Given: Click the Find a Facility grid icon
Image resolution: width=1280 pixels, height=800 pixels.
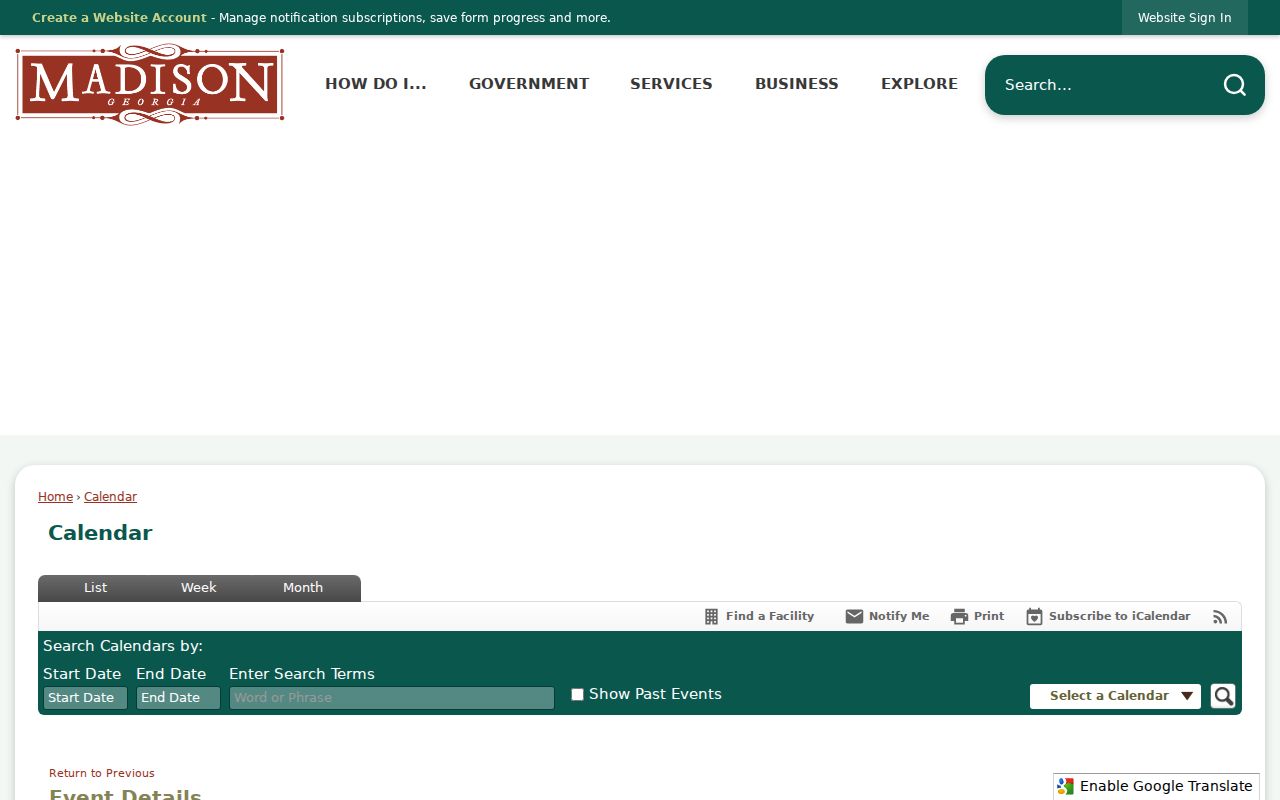Looking at the screenshot, I should 711,617.
